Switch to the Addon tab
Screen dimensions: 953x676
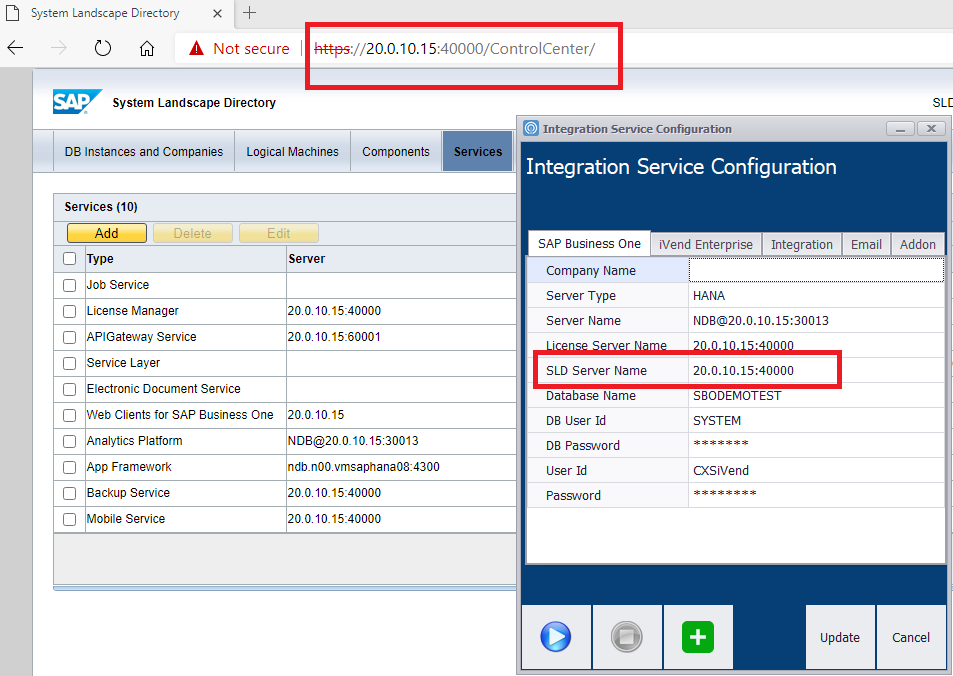[x=918, y=244]
